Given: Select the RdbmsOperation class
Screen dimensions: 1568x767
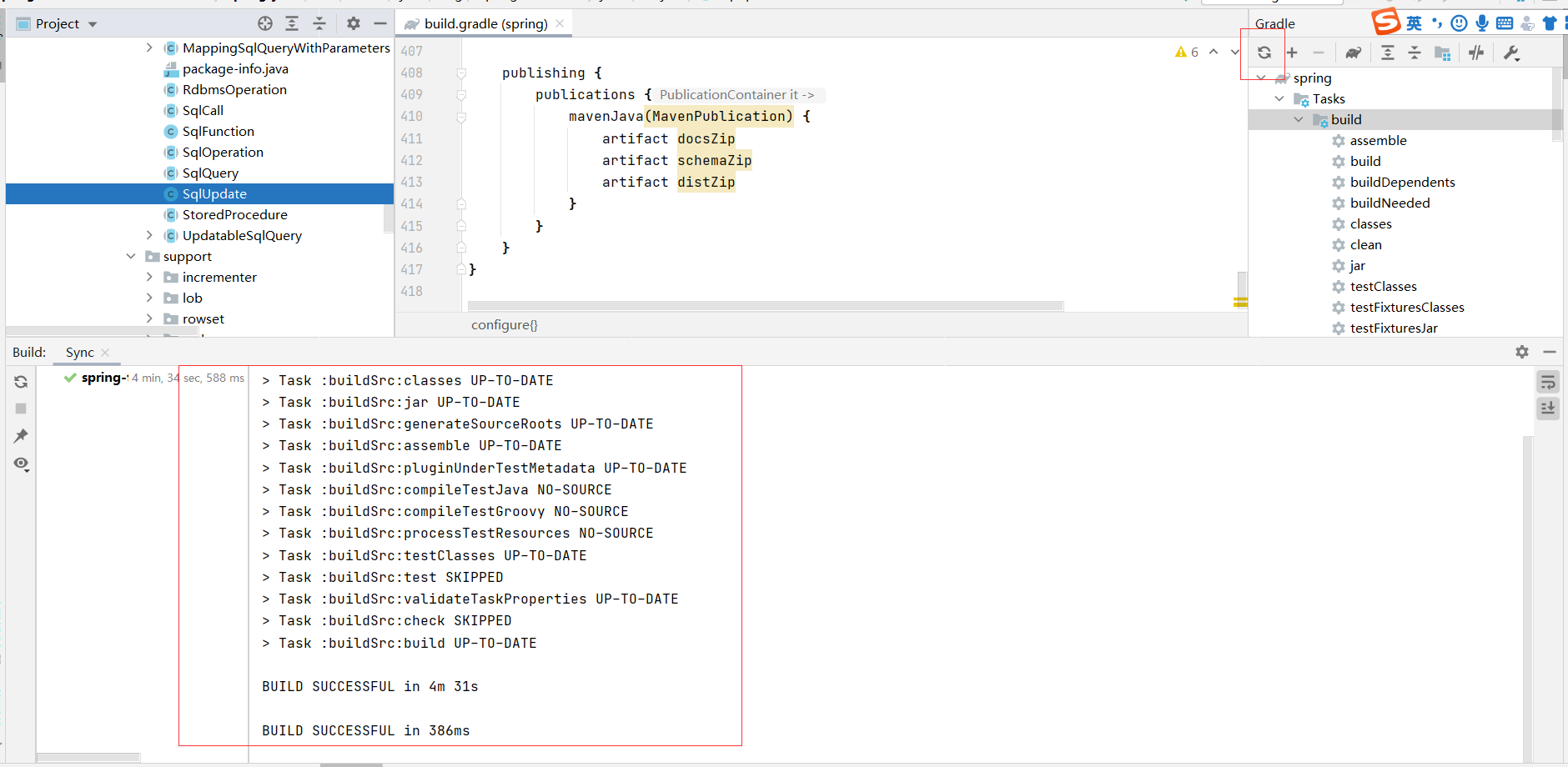Looking at the screenshot, I should [234, 89].
